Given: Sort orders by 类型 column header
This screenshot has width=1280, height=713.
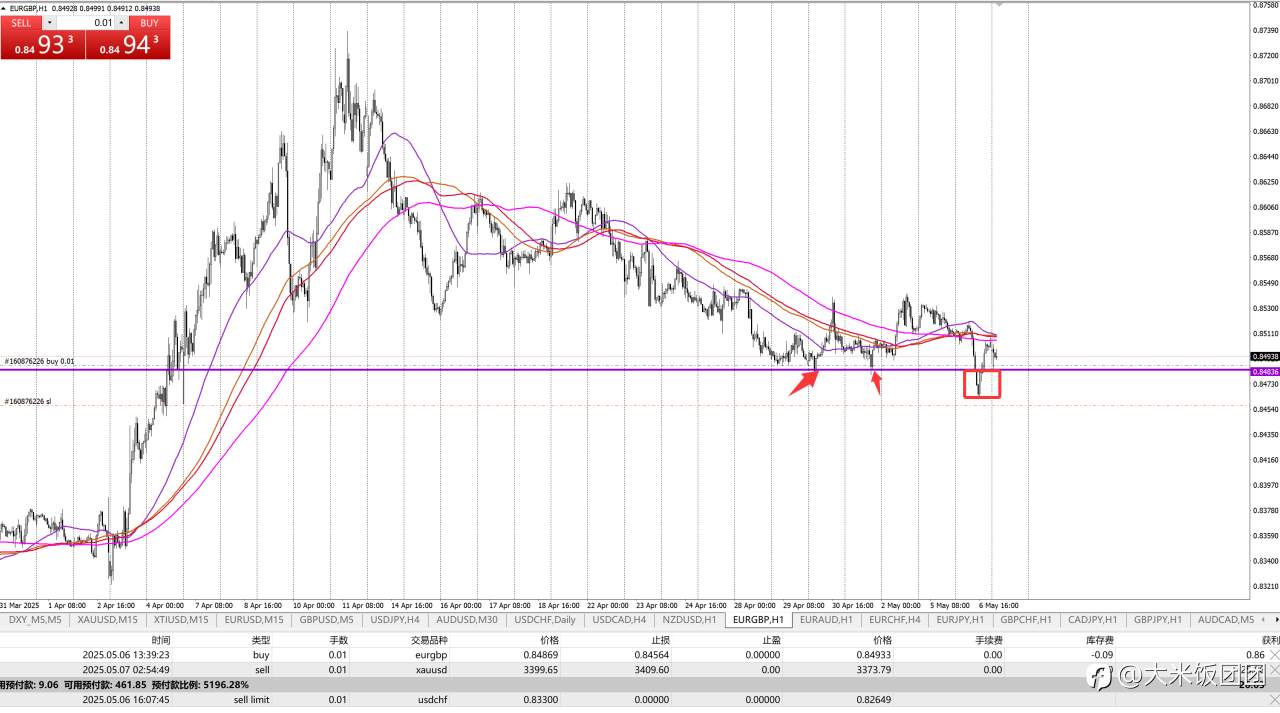Looking at the screenshot, I should (261, 640).
